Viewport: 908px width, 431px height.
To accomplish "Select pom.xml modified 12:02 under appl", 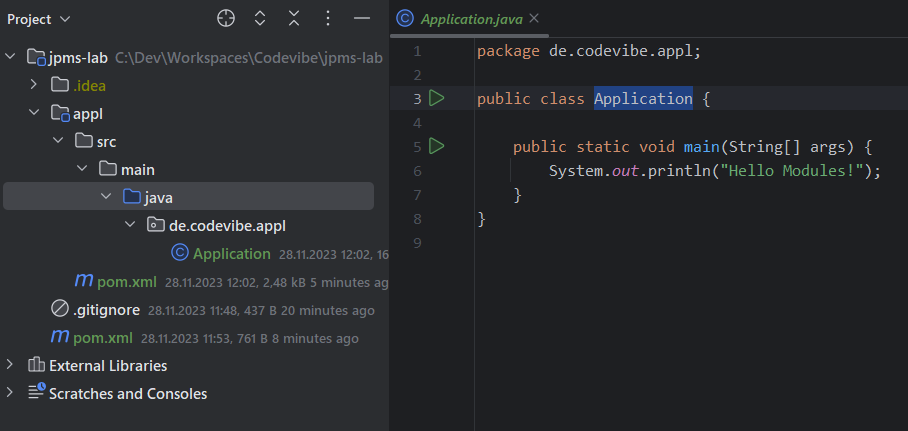I will [127, 282].
